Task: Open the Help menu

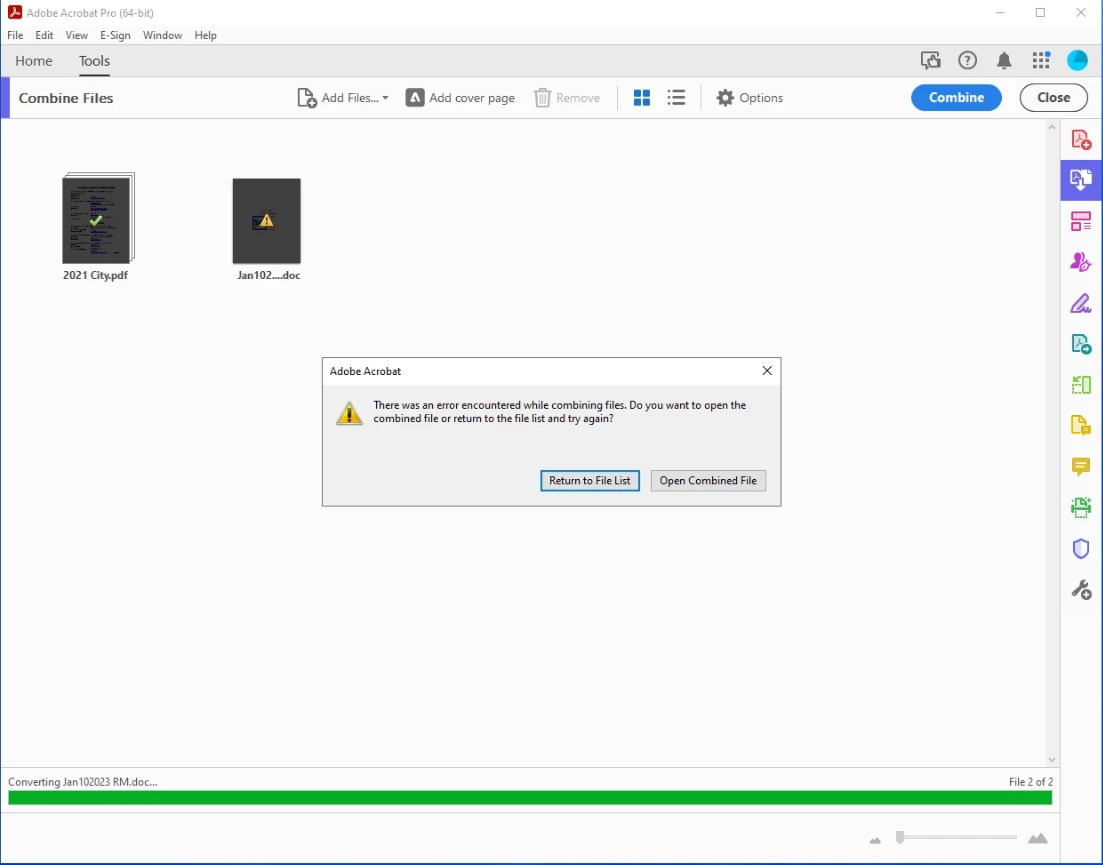Action: (x=205, y=35)
